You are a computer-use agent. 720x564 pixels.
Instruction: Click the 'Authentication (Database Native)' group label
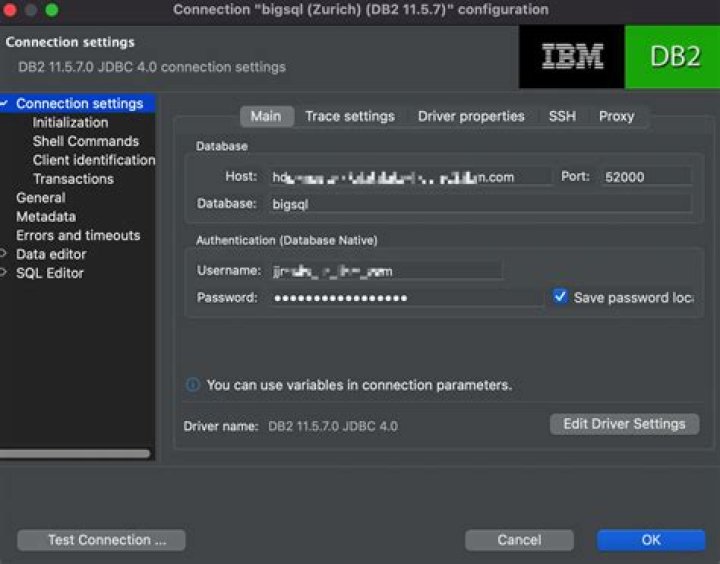pyautogui.click(x=287, y=240)
